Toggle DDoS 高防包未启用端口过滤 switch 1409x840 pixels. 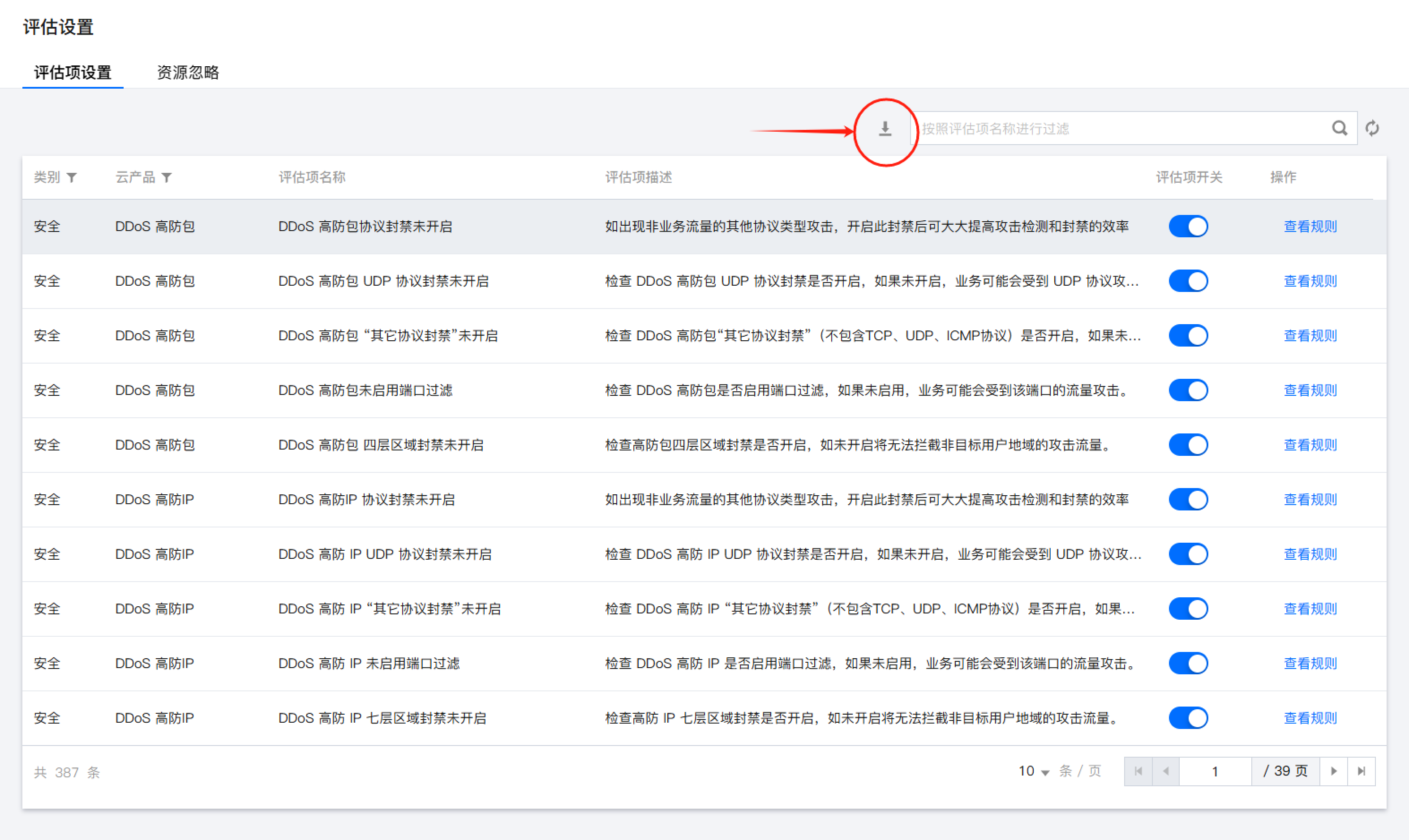[x=1188, y=390]
